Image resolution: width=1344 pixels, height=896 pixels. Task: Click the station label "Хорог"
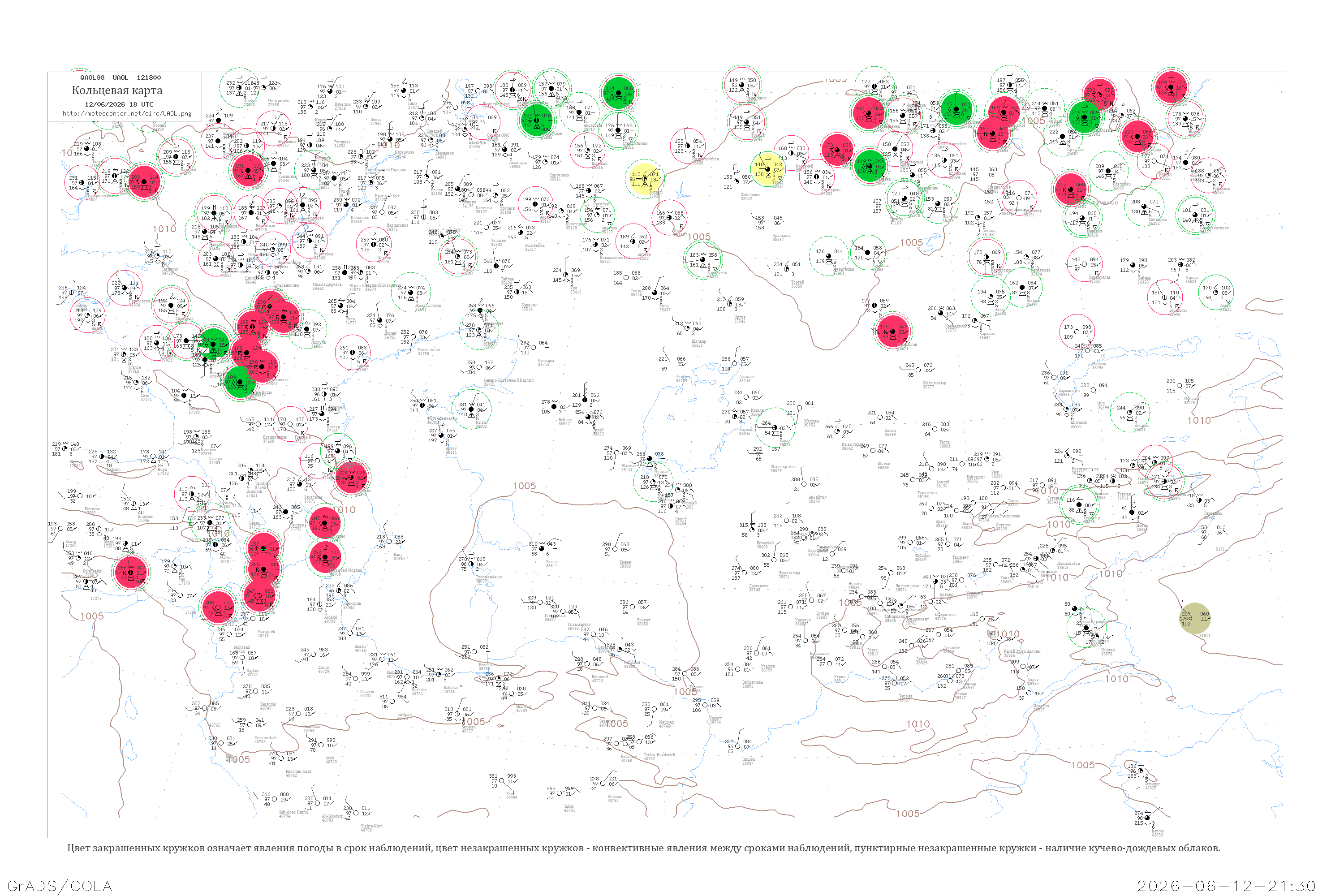tap(1033, 680)
